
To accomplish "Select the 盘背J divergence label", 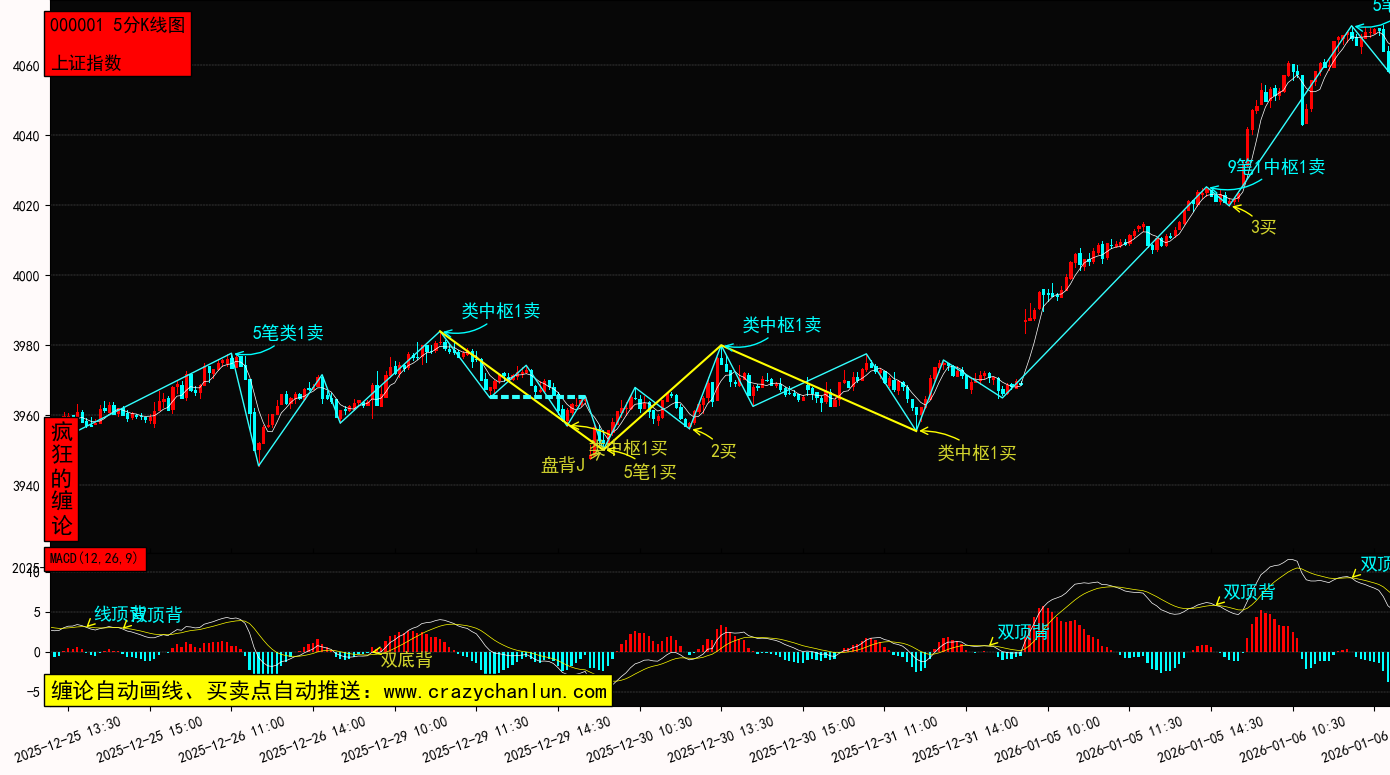I will [x=563, y=465].
